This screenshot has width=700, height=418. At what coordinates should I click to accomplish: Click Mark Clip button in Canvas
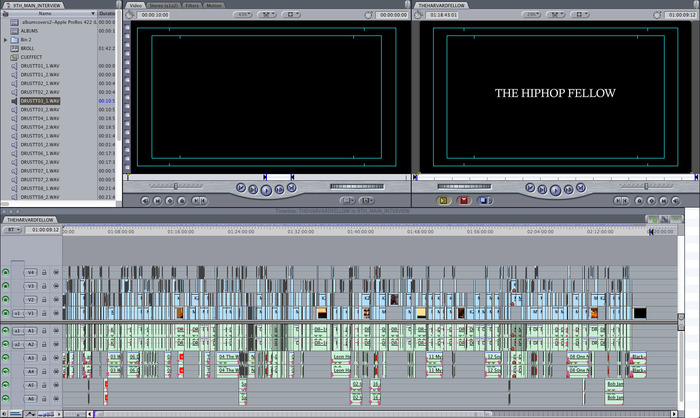point(663,201)
